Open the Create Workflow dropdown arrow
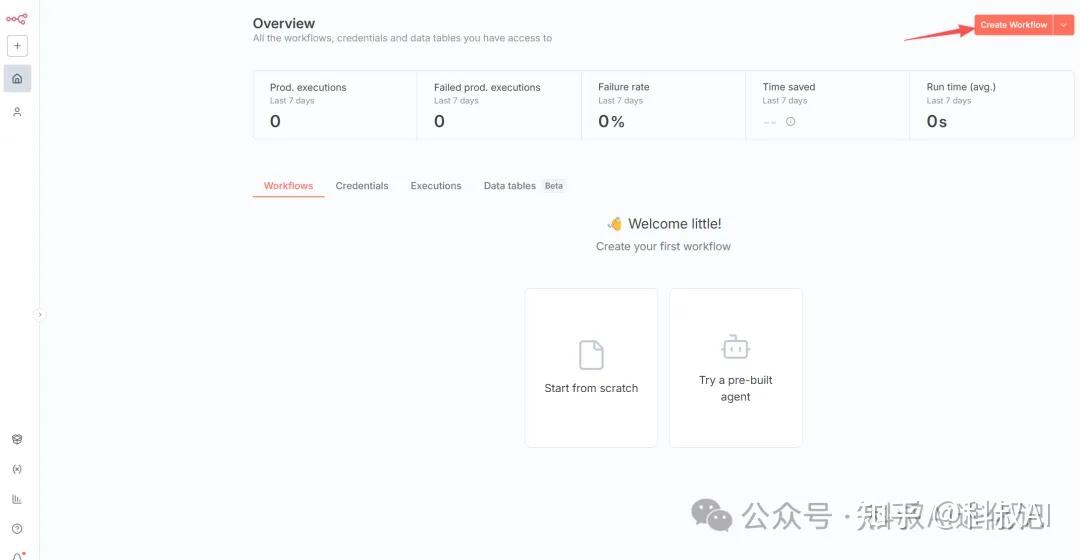Image resolution: width=1080 pixels, height=560 pixels. tap(1064, 25)
